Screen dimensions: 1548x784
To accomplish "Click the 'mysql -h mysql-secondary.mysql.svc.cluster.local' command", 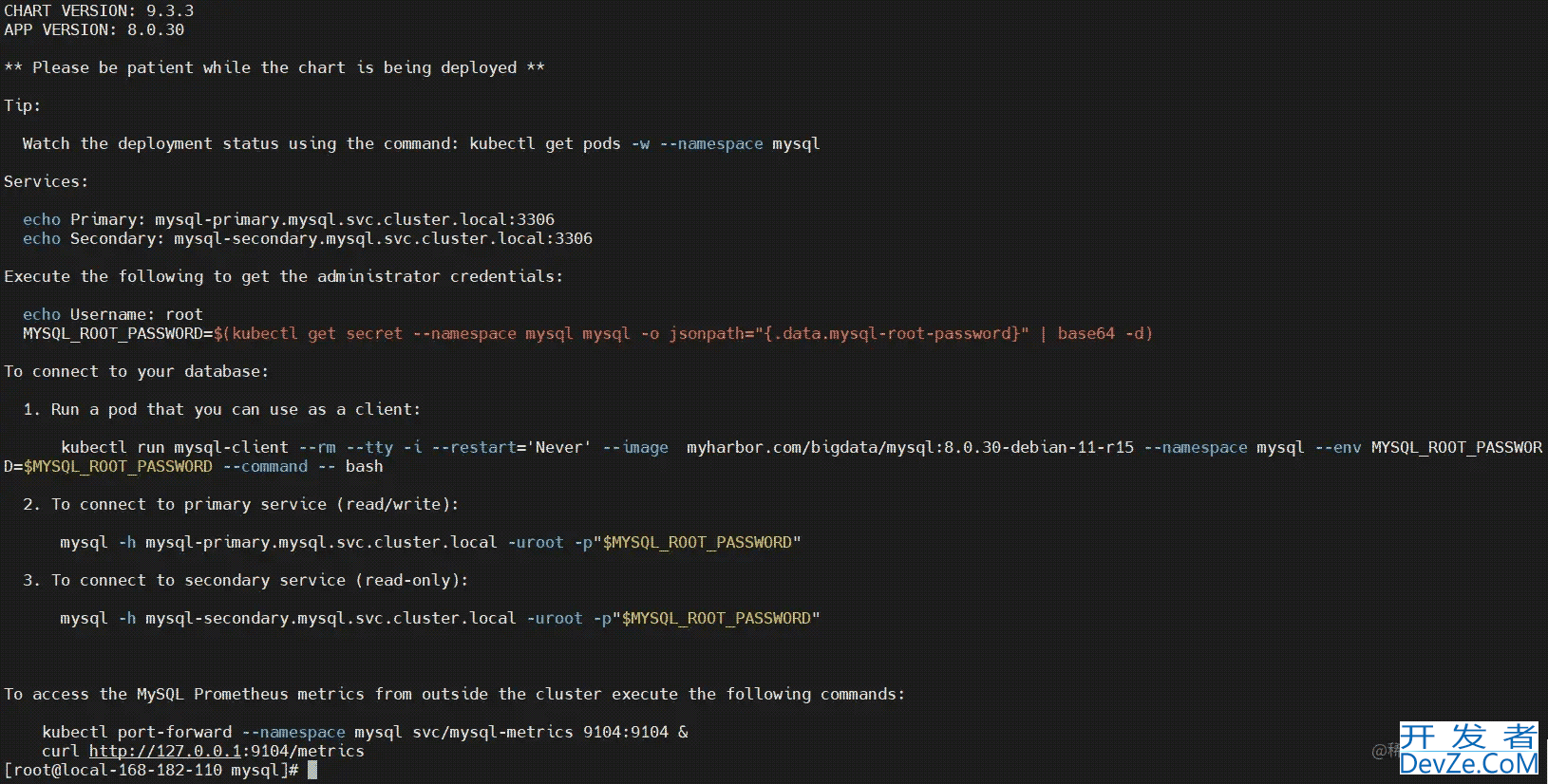I will click(289, 618).
